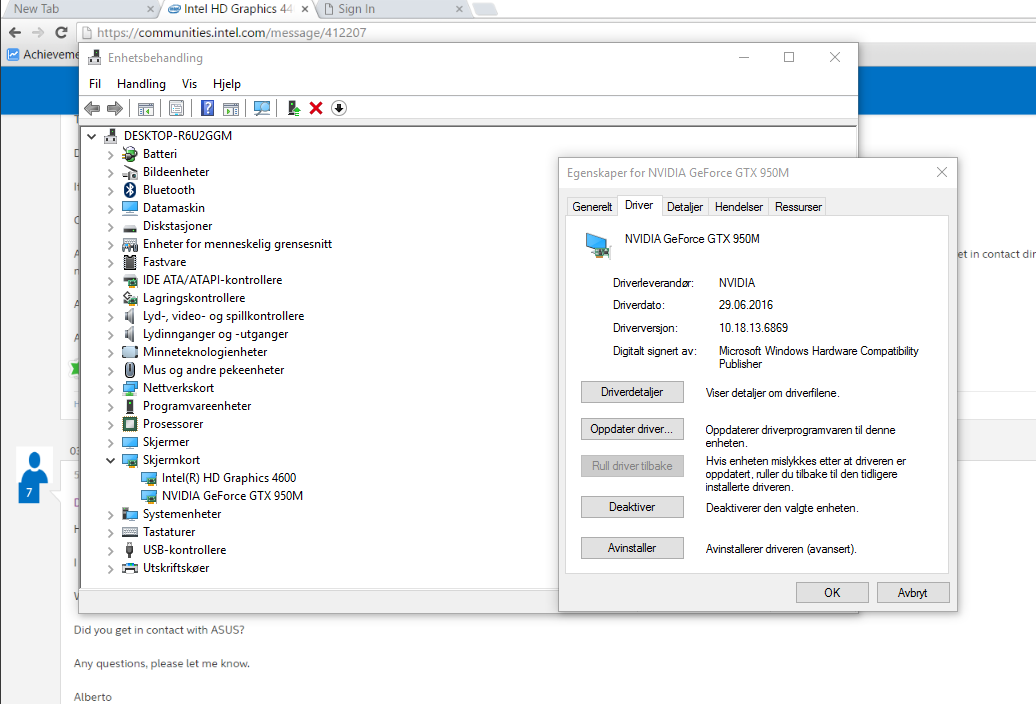Expand Lyd-, video- og spillkontrollere node
1036x704 pixels.
coord(110,316)
